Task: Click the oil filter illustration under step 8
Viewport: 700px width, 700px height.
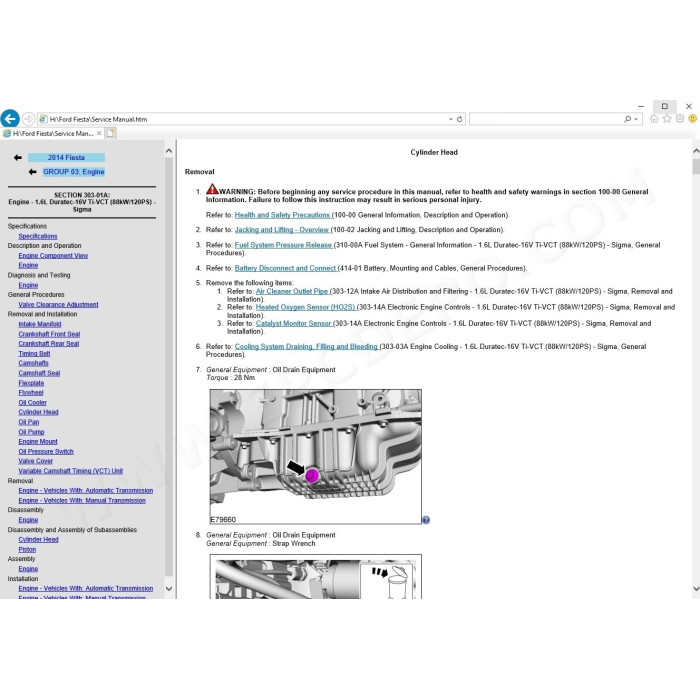Action: coord(316,577)
